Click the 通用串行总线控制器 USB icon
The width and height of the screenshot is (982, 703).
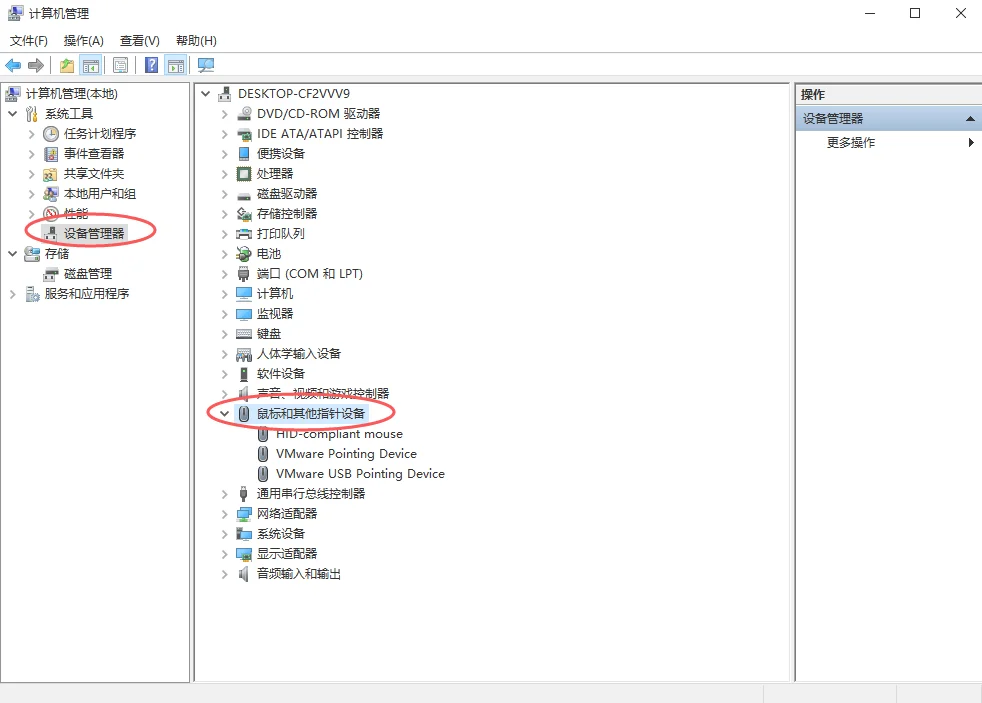244,494
